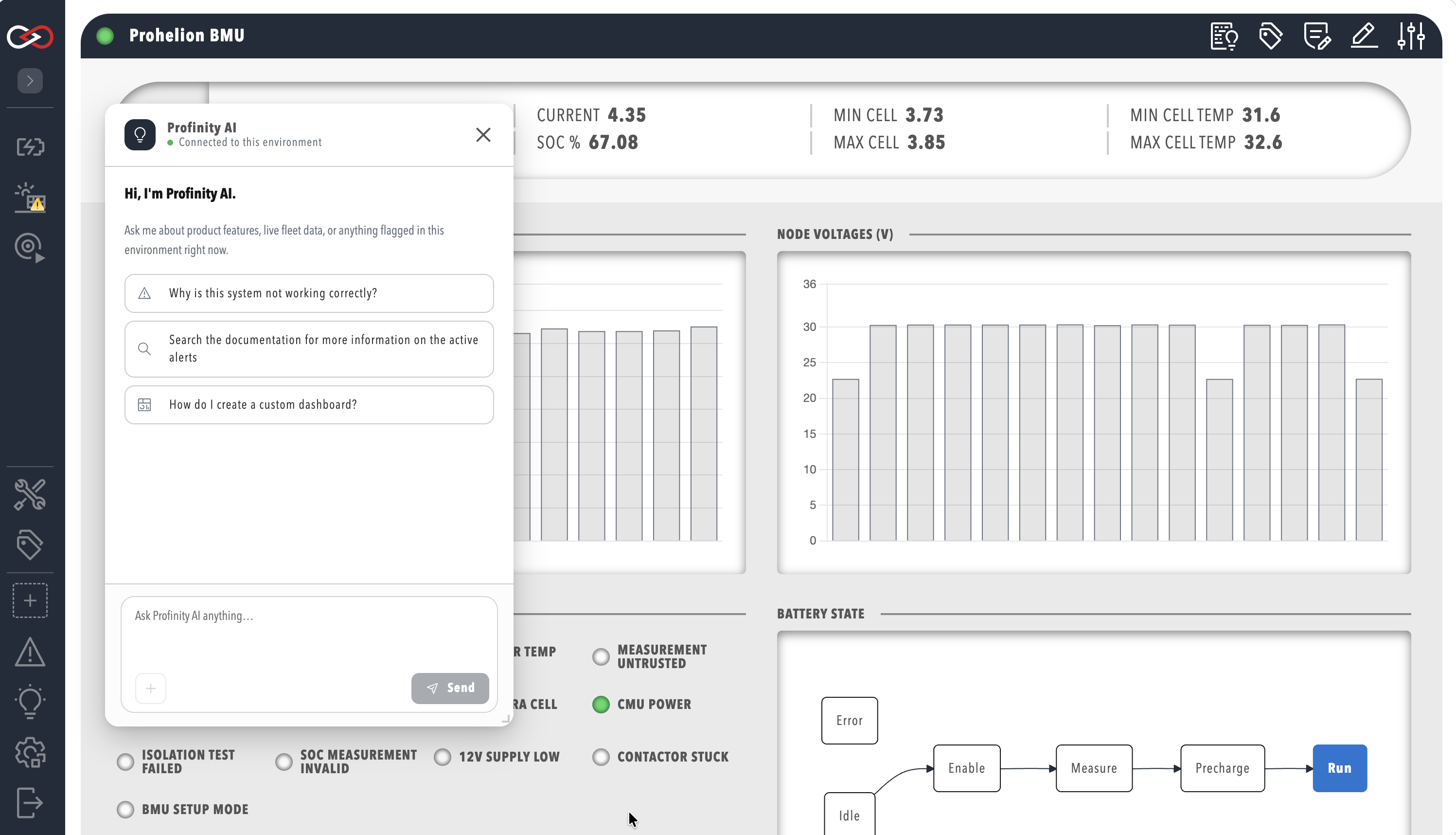Click the Isolation Test Failed indicator
Image resolution: width=1456 pixels, height=835 pixels.
click(125, 762)
